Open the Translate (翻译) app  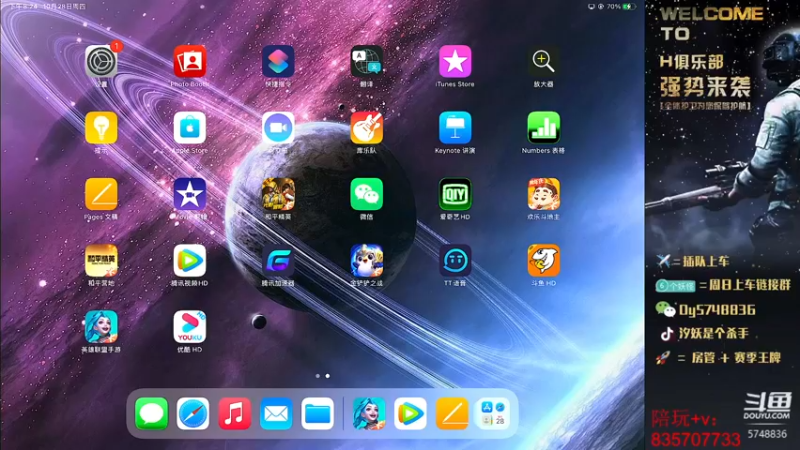(366, 62)
